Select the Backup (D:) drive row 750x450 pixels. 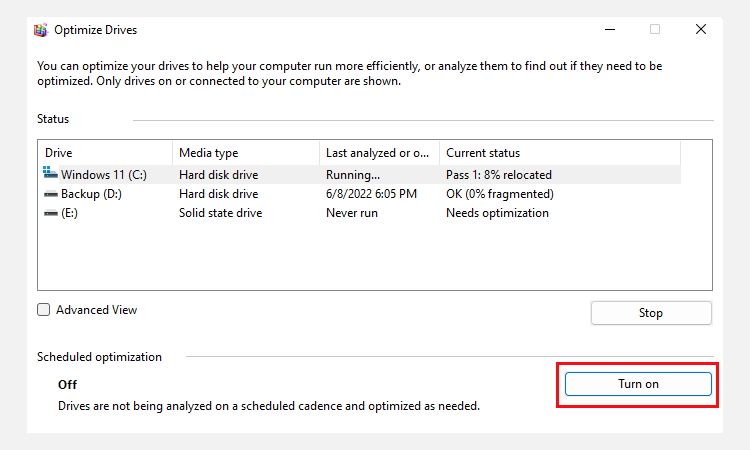coord(361,194)
